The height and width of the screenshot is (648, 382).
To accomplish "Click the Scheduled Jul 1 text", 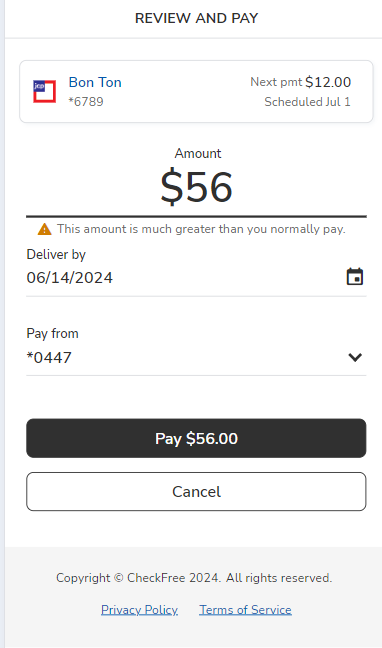I will 308,102.
